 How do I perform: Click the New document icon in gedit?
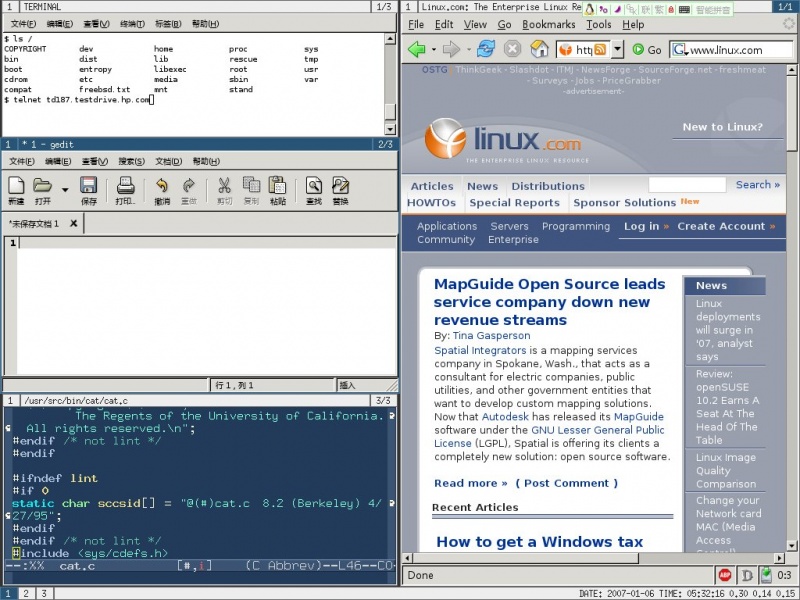pyautogui.click(x=16, y=186)
